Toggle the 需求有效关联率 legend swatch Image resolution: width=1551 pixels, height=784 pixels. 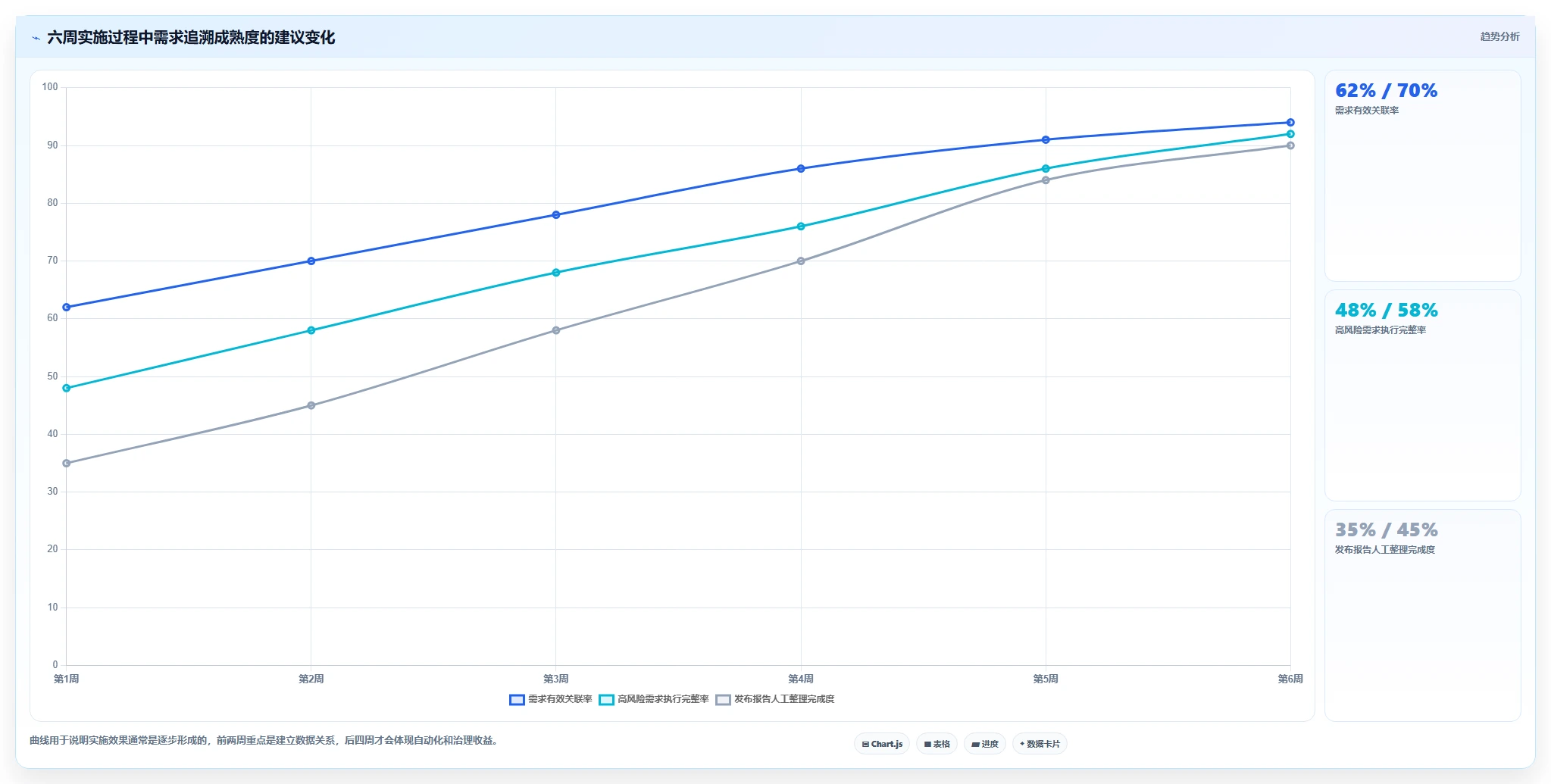(x=517, y=699)
